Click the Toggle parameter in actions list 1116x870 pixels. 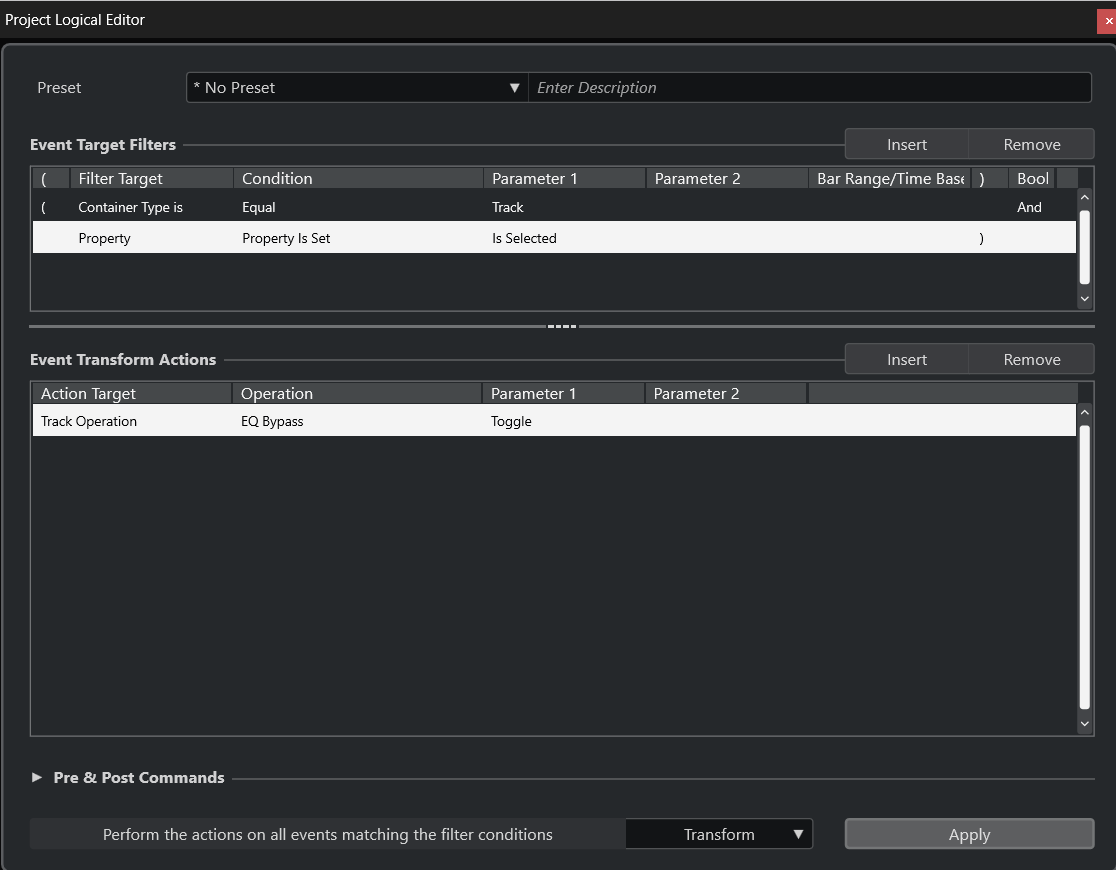(511, 422)
